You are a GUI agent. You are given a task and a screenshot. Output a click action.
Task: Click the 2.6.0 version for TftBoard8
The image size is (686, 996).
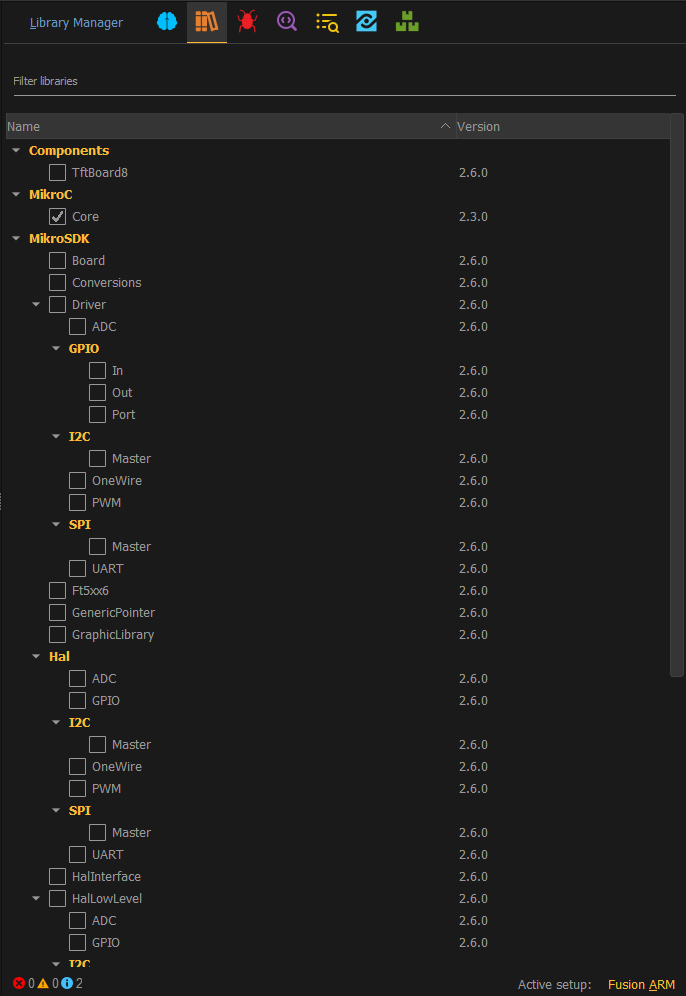(473, 172)
